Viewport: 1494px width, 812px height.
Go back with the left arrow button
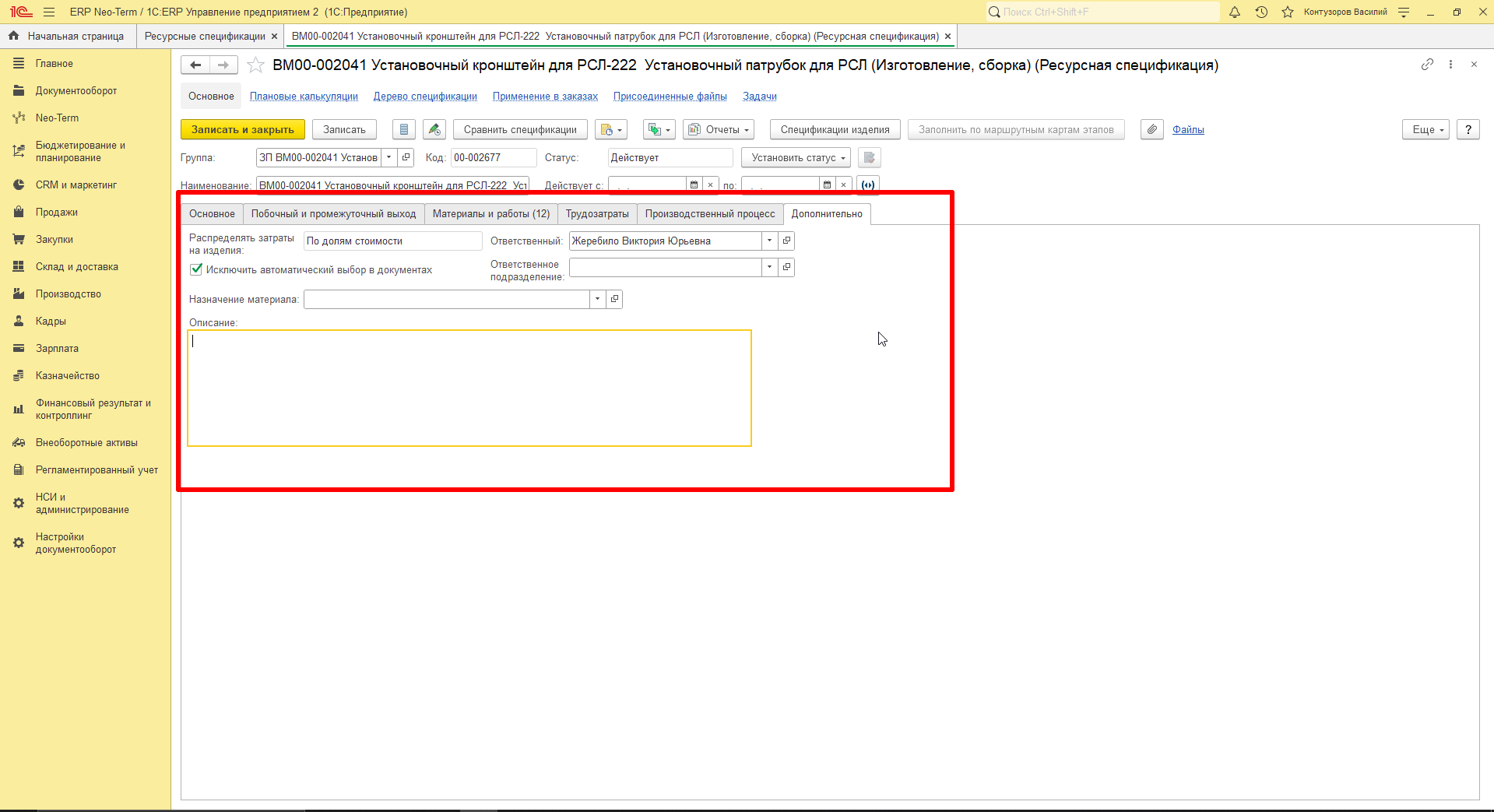pyautogui.click(x=195, y=65)
